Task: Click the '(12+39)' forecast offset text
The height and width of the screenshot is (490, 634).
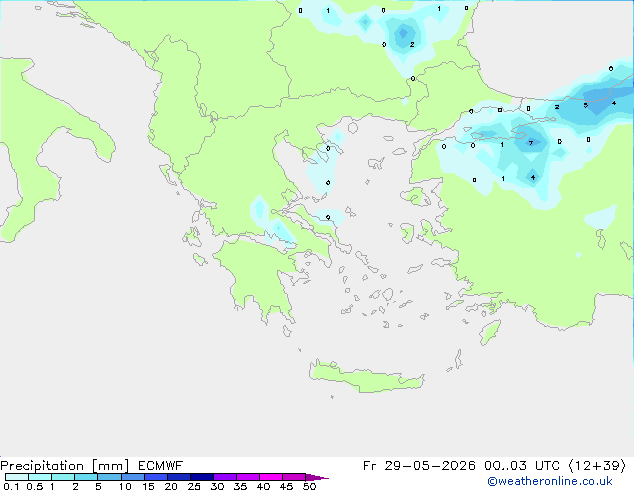Action: 597,466
